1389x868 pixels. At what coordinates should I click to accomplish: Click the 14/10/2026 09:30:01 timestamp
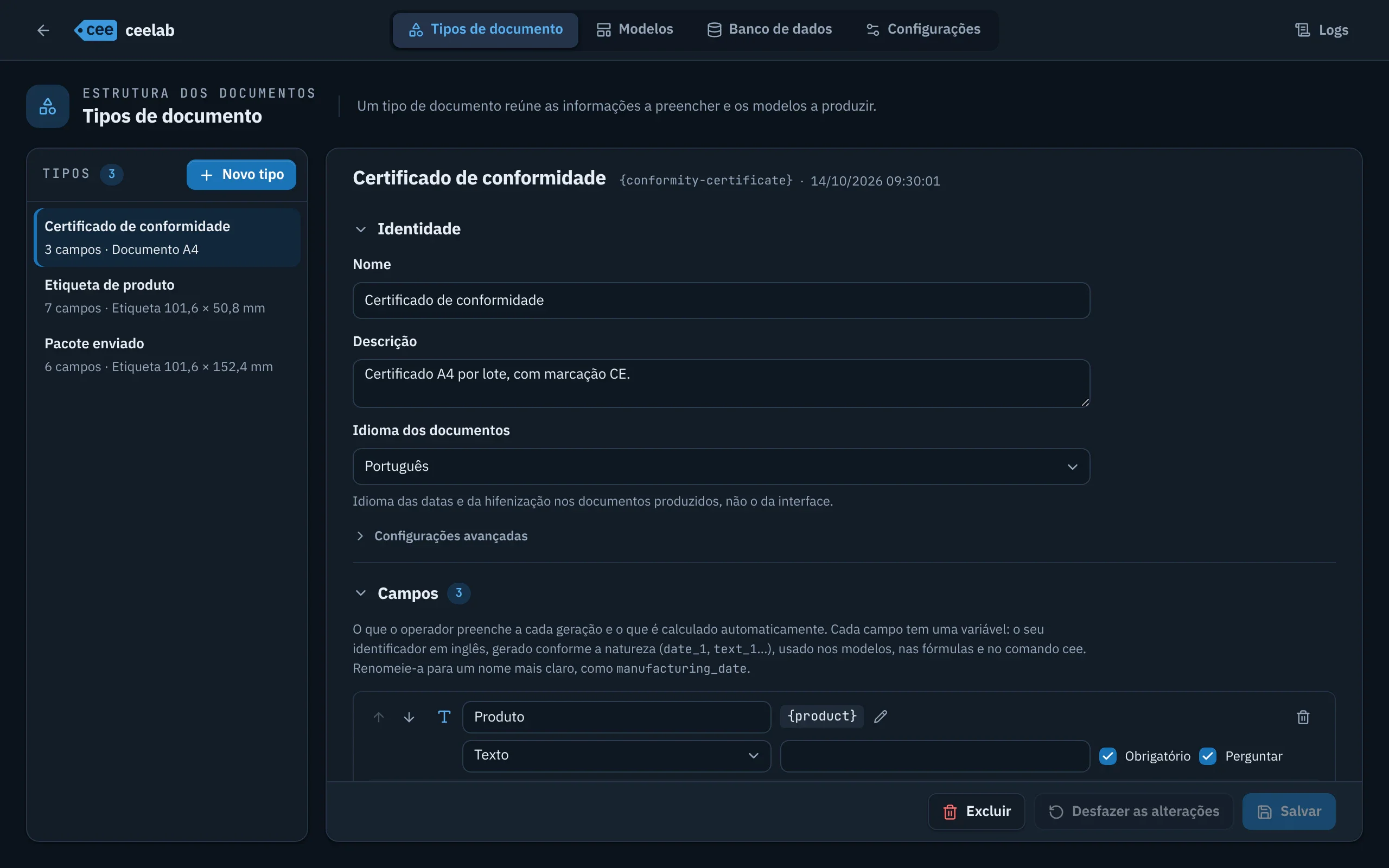875,181
